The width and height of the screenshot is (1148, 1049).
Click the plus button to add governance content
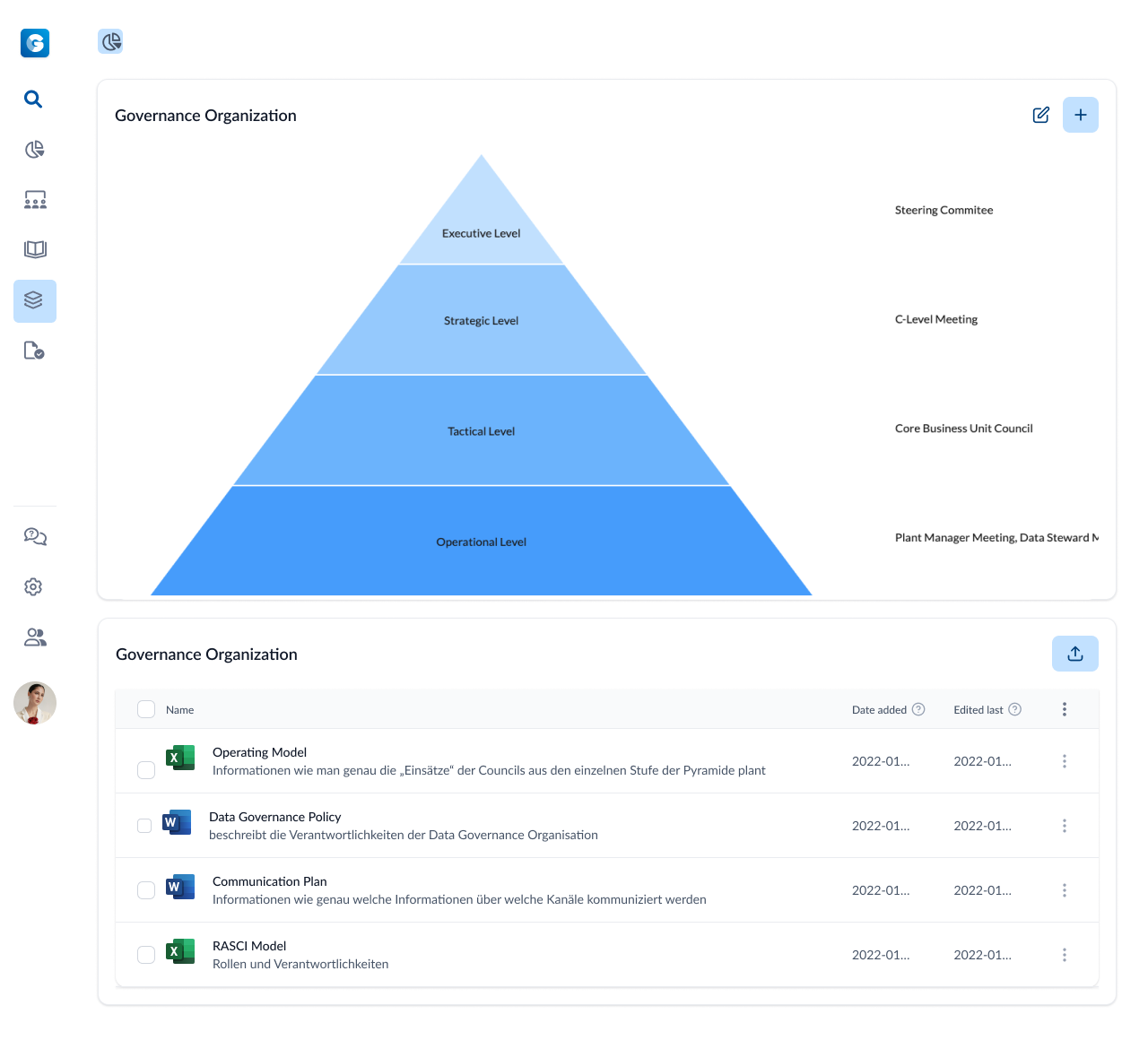pos(1081,115)
